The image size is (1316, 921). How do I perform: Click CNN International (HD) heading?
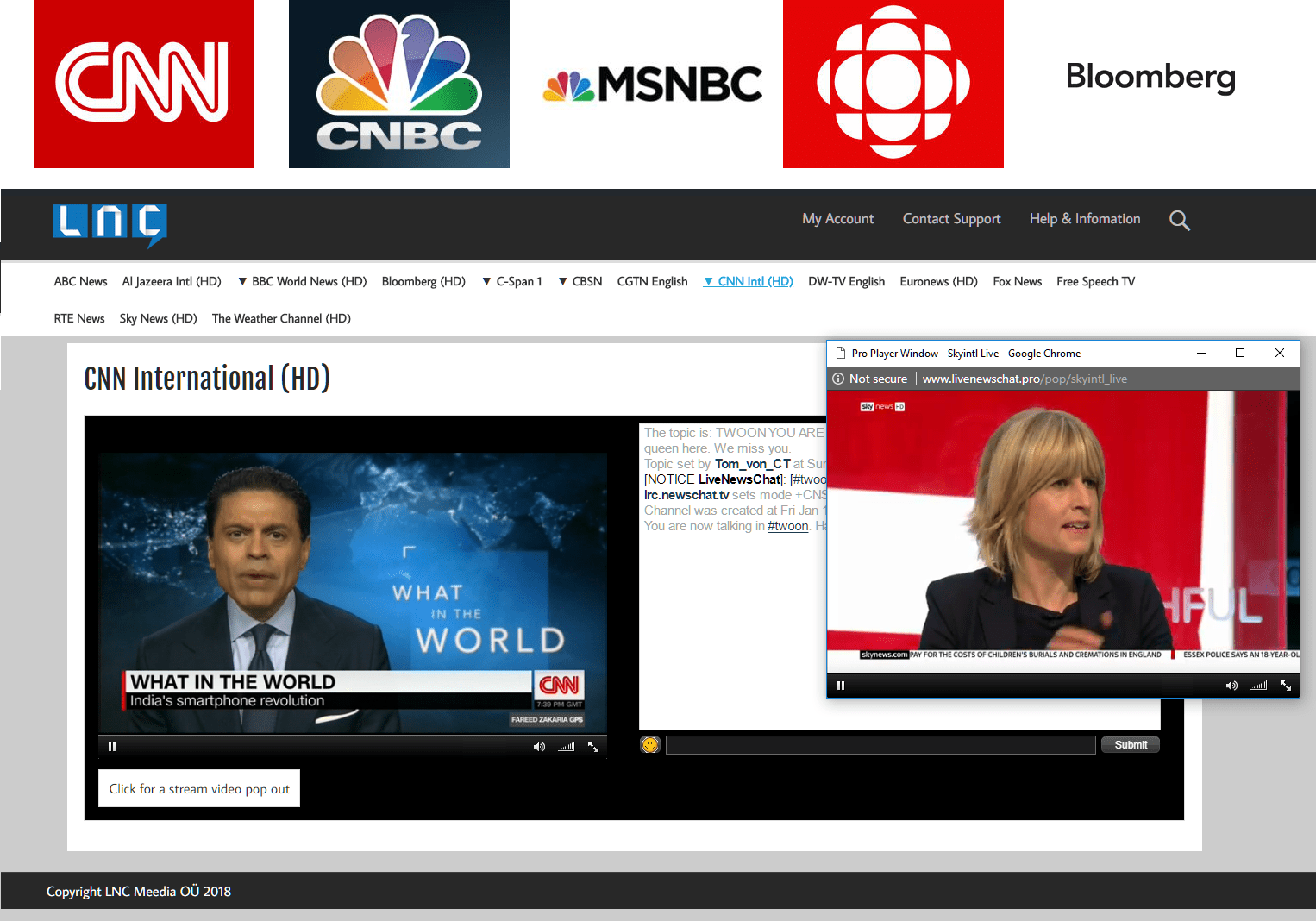click(207, 379)
